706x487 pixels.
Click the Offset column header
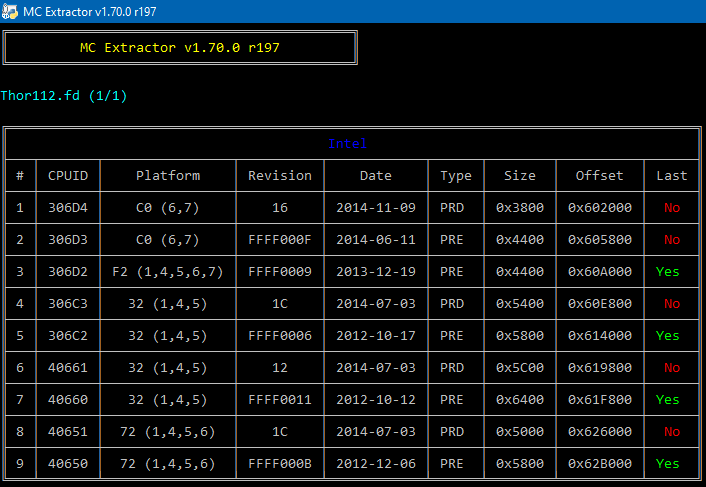coord(599,176)
